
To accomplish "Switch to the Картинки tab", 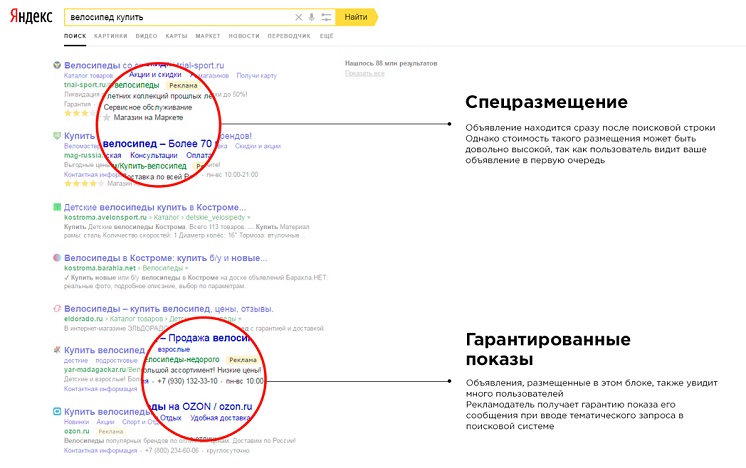I will [111, 36].
